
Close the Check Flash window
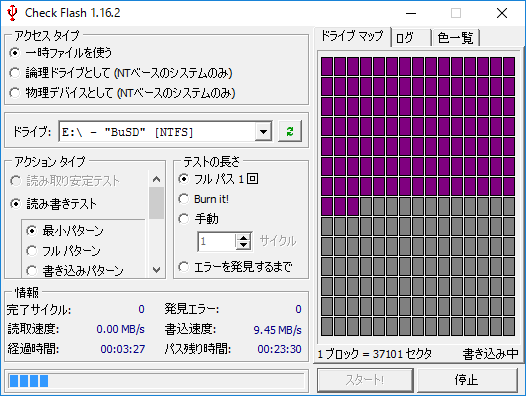pyautogui.click(x=502, y=13)
